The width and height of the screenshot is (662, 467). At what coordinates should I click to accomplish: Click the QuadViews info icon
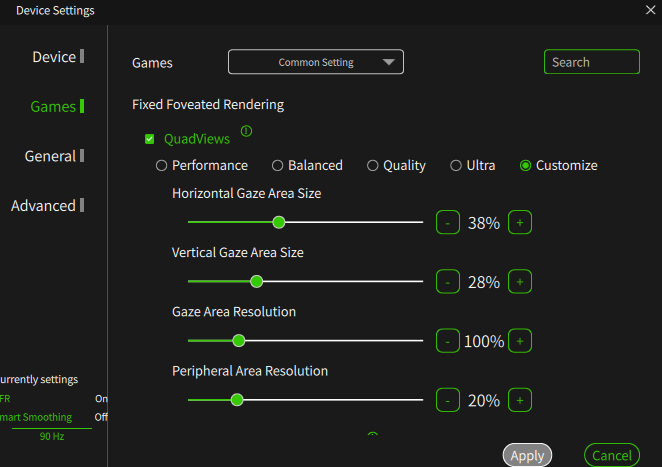click(246, 131)
